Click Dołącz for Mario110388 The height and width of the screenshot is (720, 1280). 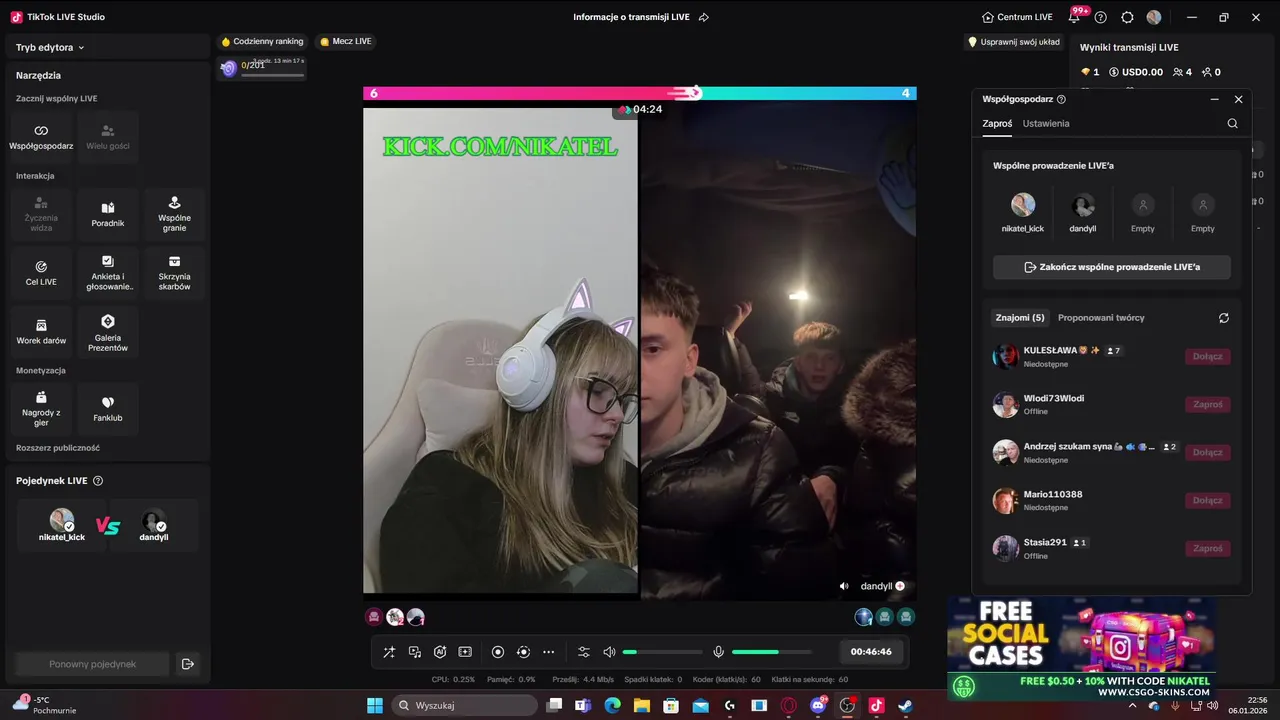[1207, 500]
